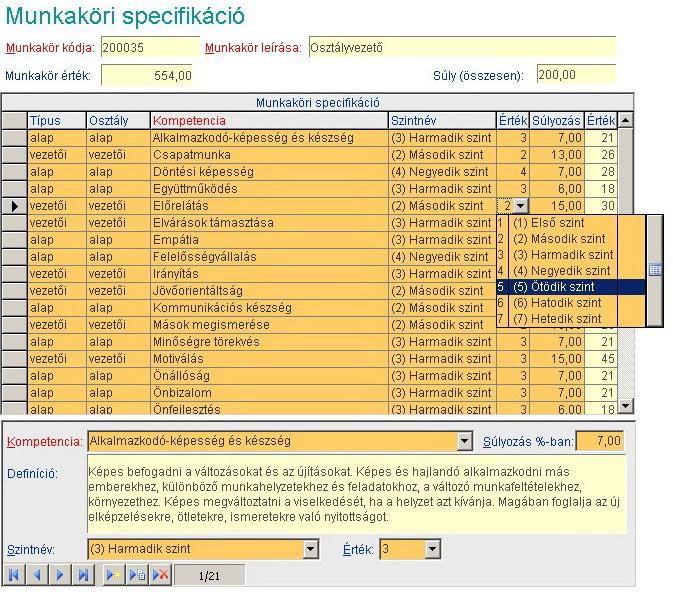Click the Elvárások támasztása cell
Viewport: 673px width, 596px height.
[x=269, y=223]
